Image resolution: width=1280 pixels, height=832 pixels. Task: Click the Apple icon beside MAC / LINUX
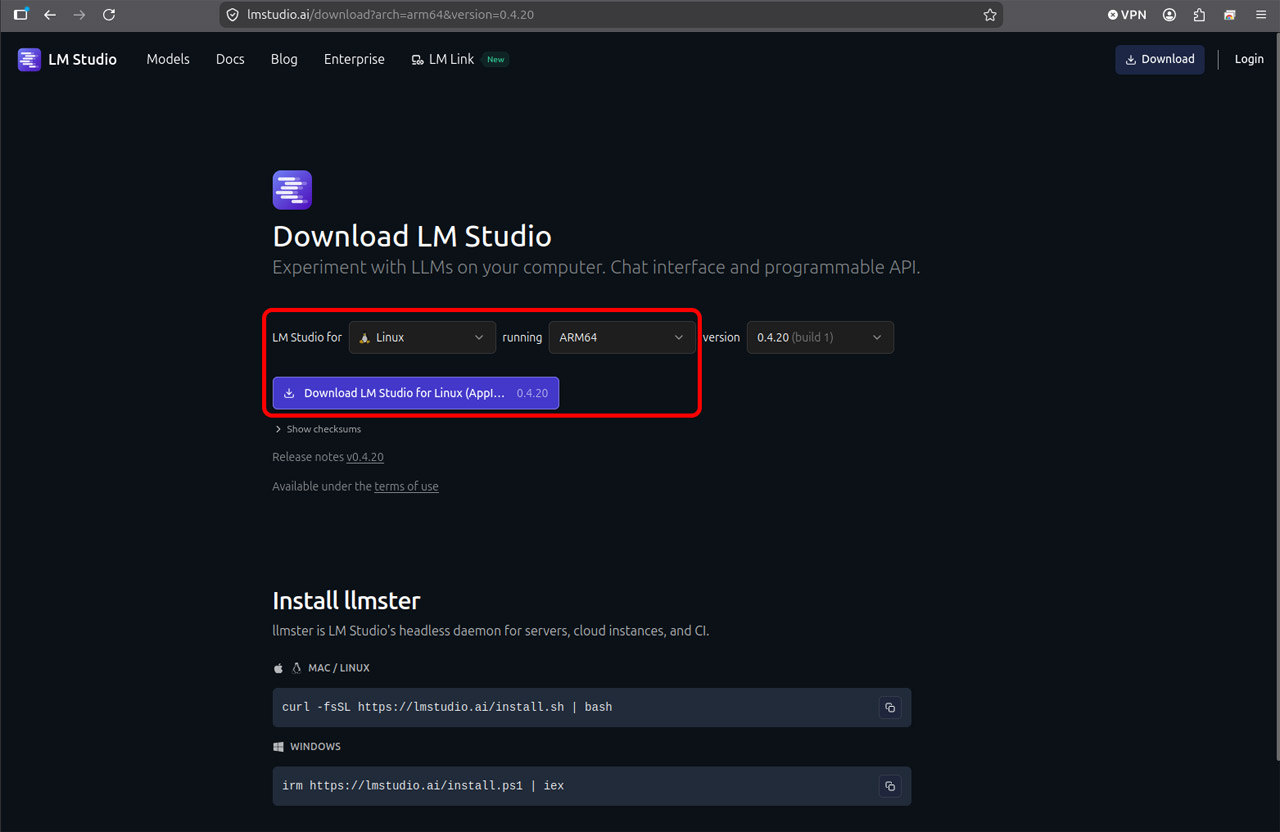pos(279,668)
